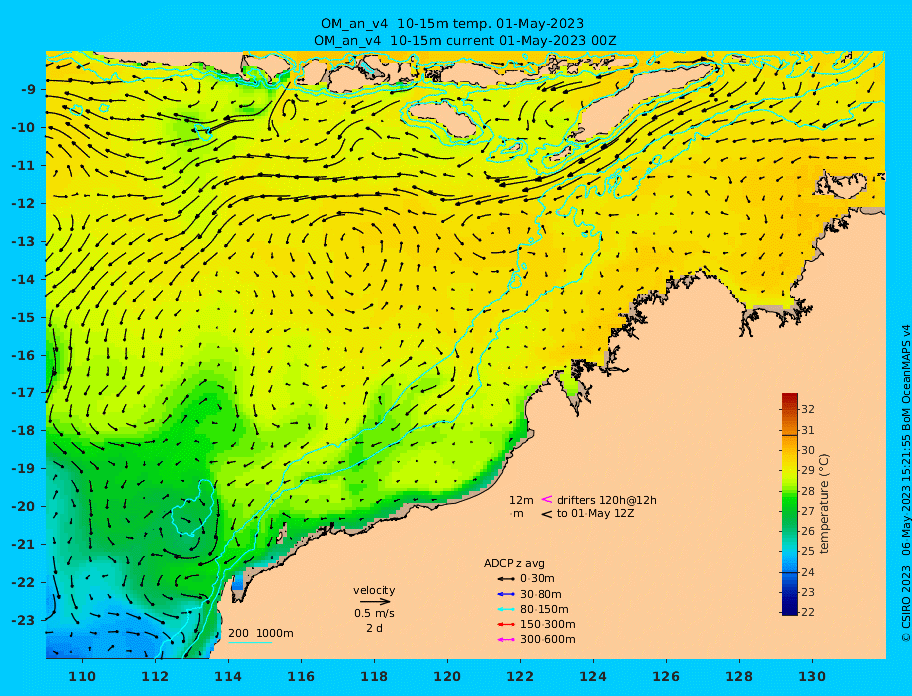Click the '12m' drifter depth label
The image size is (912, 696).
pos(521,500)
